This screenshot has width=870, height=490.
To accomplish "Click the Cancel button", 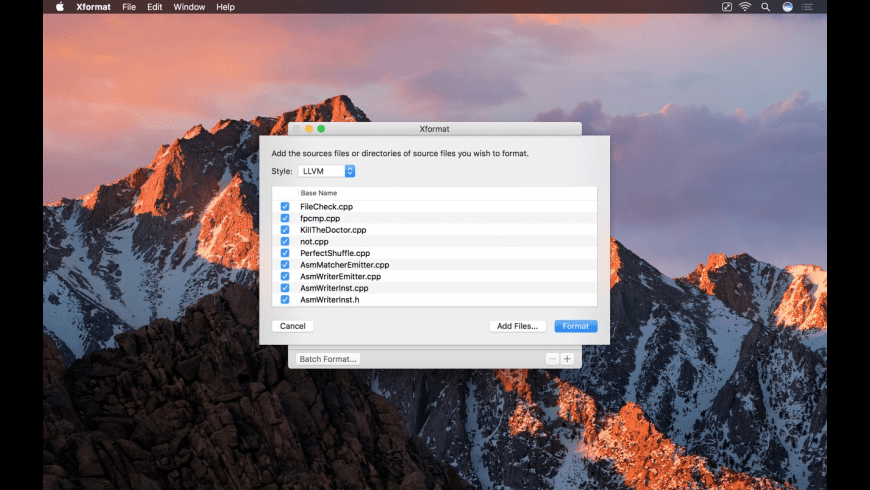I will (x=292, y=326).
